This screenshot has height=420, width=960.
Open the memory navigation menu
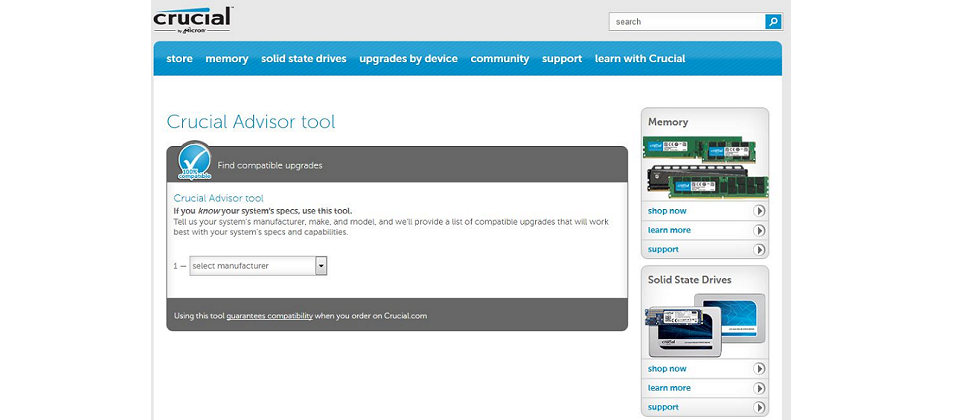227,59
